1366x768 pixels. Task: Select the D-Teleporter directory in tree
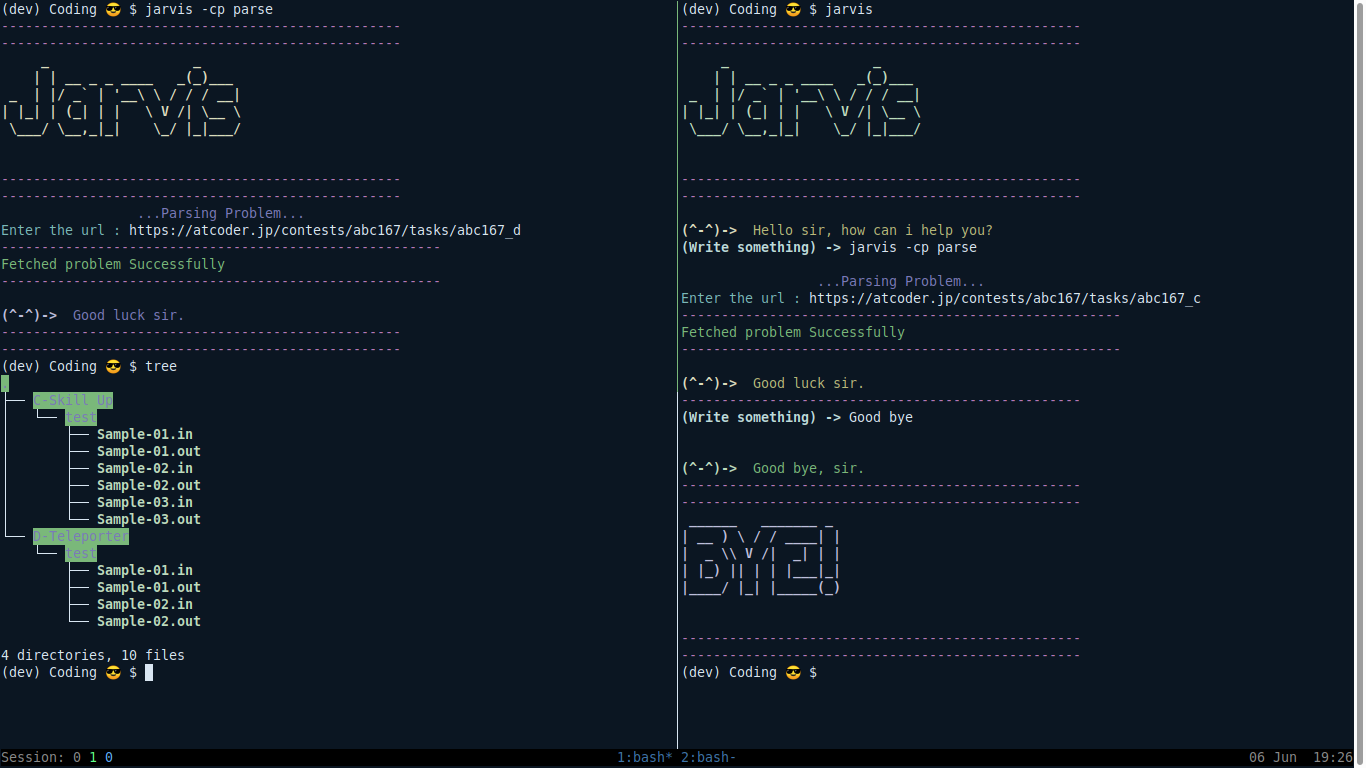pos(81,536)
